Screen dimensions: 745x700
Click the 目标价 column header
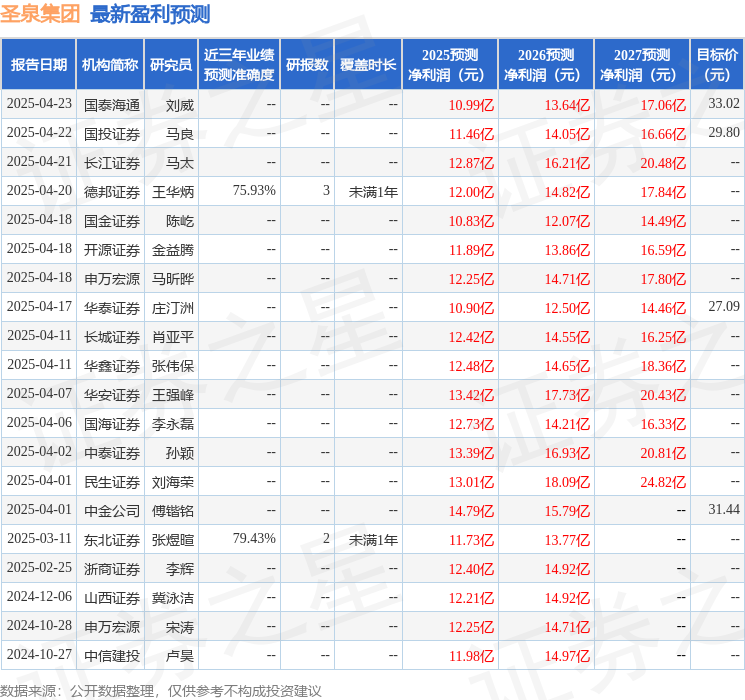[x=716, y=64]
